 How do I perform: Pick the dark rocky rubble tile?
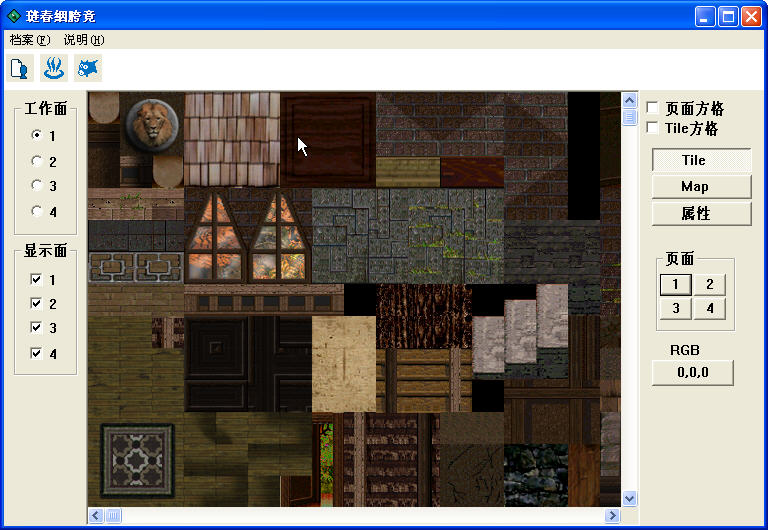tap(536, 475)
